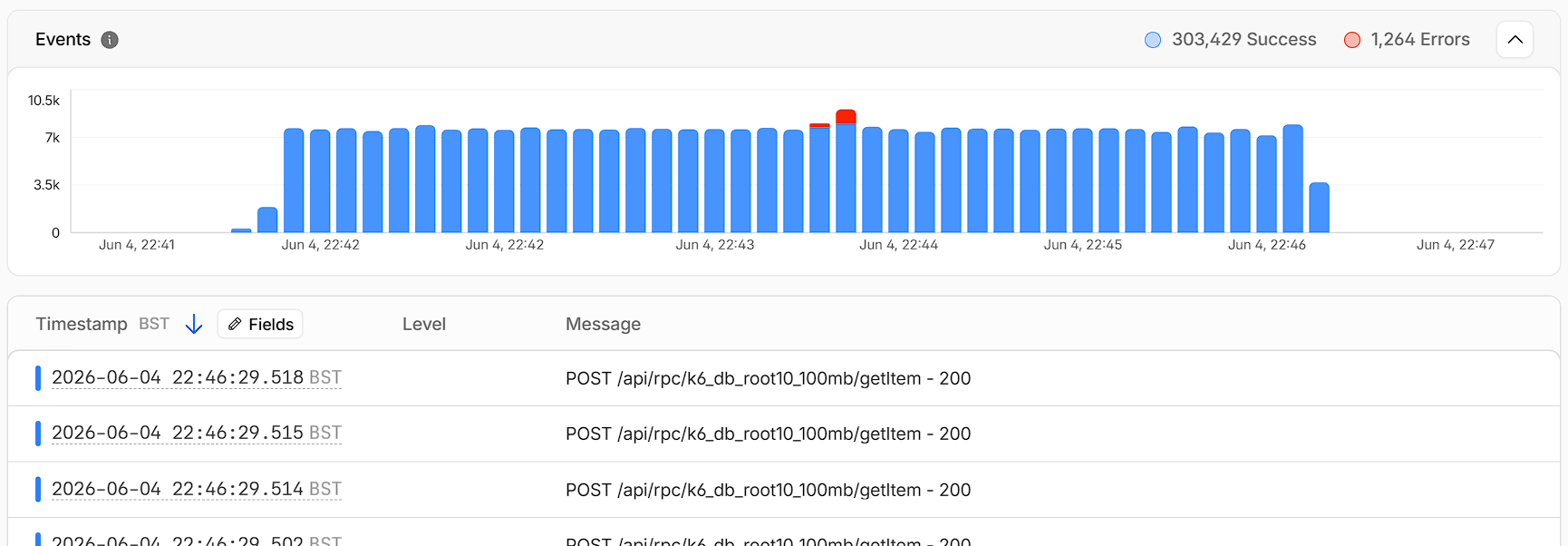
Task: Click the blue level marker on first row
Action: coord(38,378)
